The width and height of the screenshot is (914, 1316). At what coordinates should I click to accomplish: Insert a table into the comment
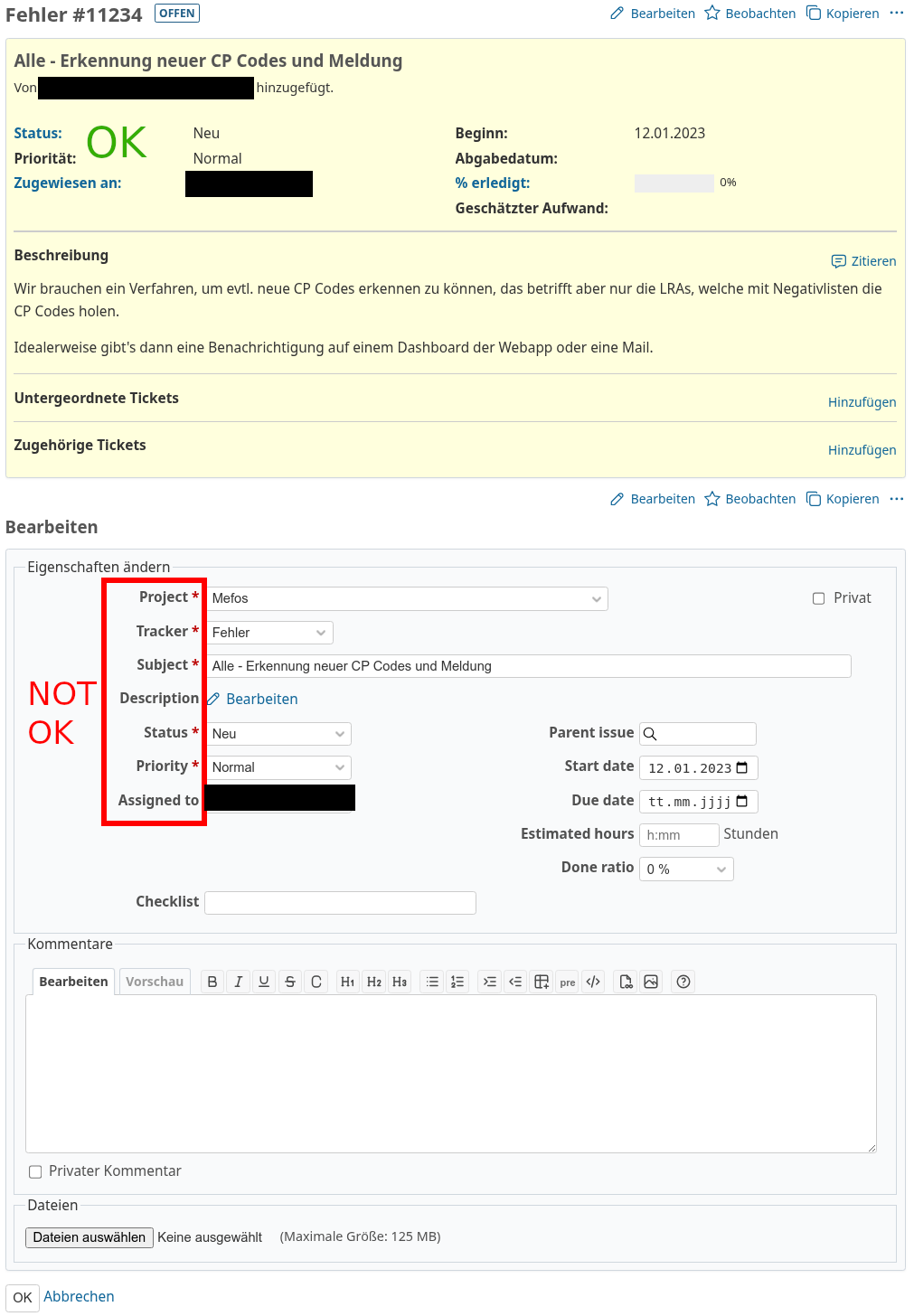tap(542, 982)
